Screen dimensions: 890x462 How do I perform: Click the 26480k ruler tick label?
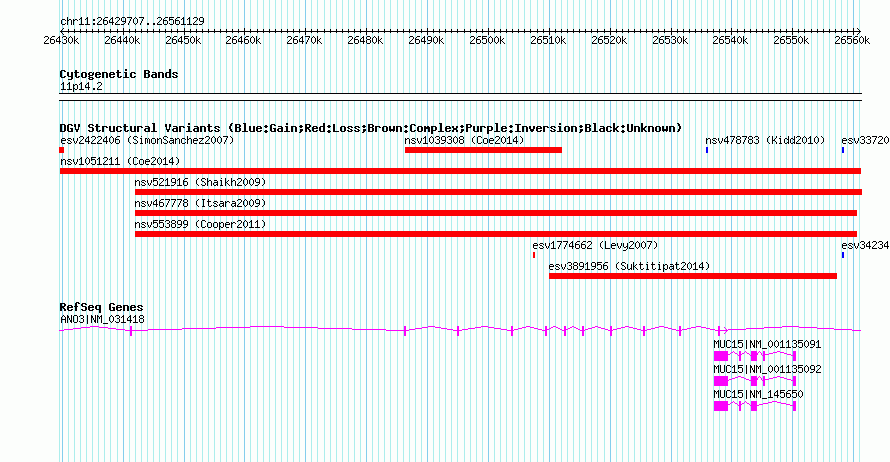point(365,41)
